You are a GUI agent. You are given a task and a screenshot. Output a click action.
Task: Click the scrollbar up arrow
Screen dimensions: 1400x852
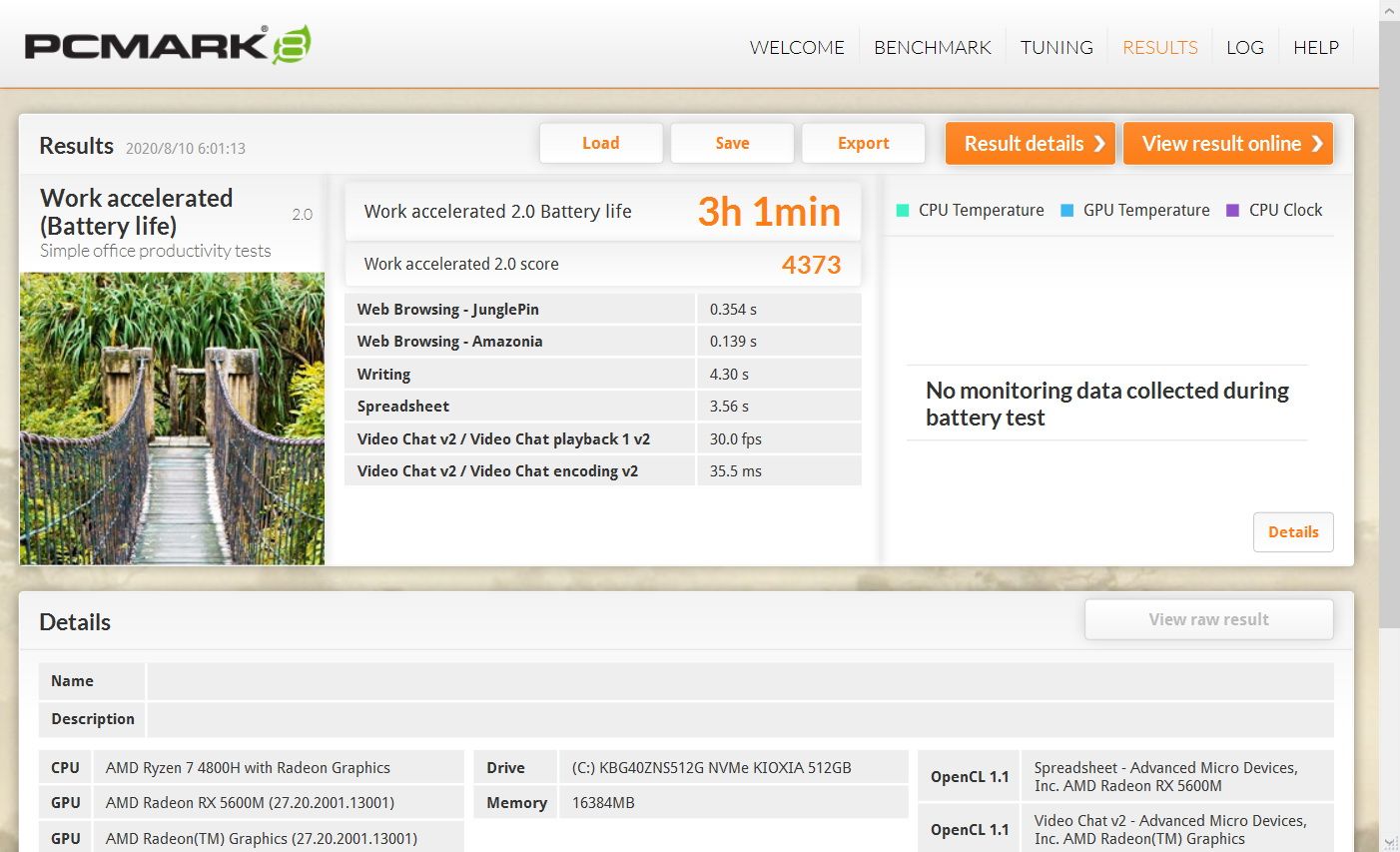point(1389,10)
